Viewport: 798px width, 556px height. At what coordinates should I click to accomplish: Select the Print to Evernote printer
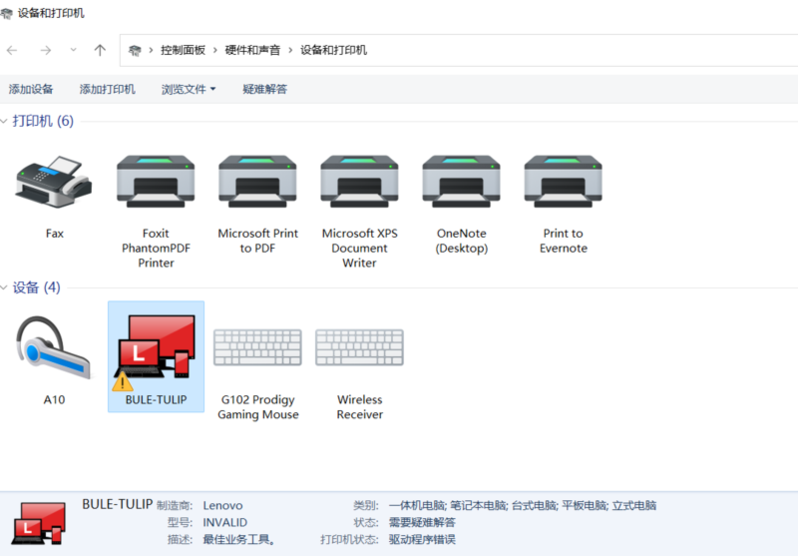coord(563,182)
